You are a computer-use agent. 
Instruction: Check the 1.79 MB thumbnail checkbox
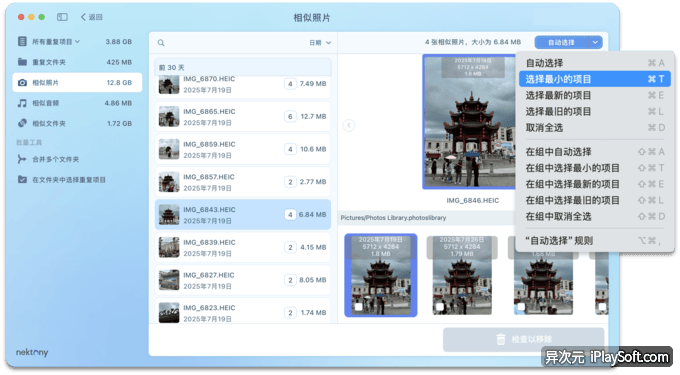pyautogui.click(x=440, y=307)
